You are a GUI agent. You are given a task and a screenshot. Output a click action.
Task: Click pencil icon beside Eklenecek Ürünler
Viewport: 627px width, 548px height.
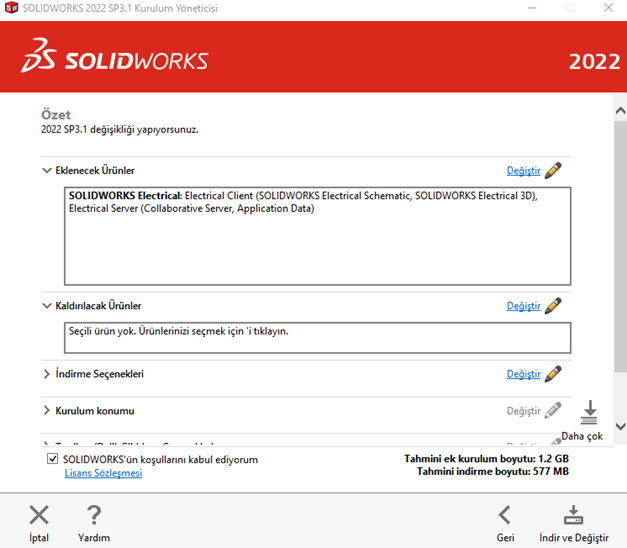[553, 170]
